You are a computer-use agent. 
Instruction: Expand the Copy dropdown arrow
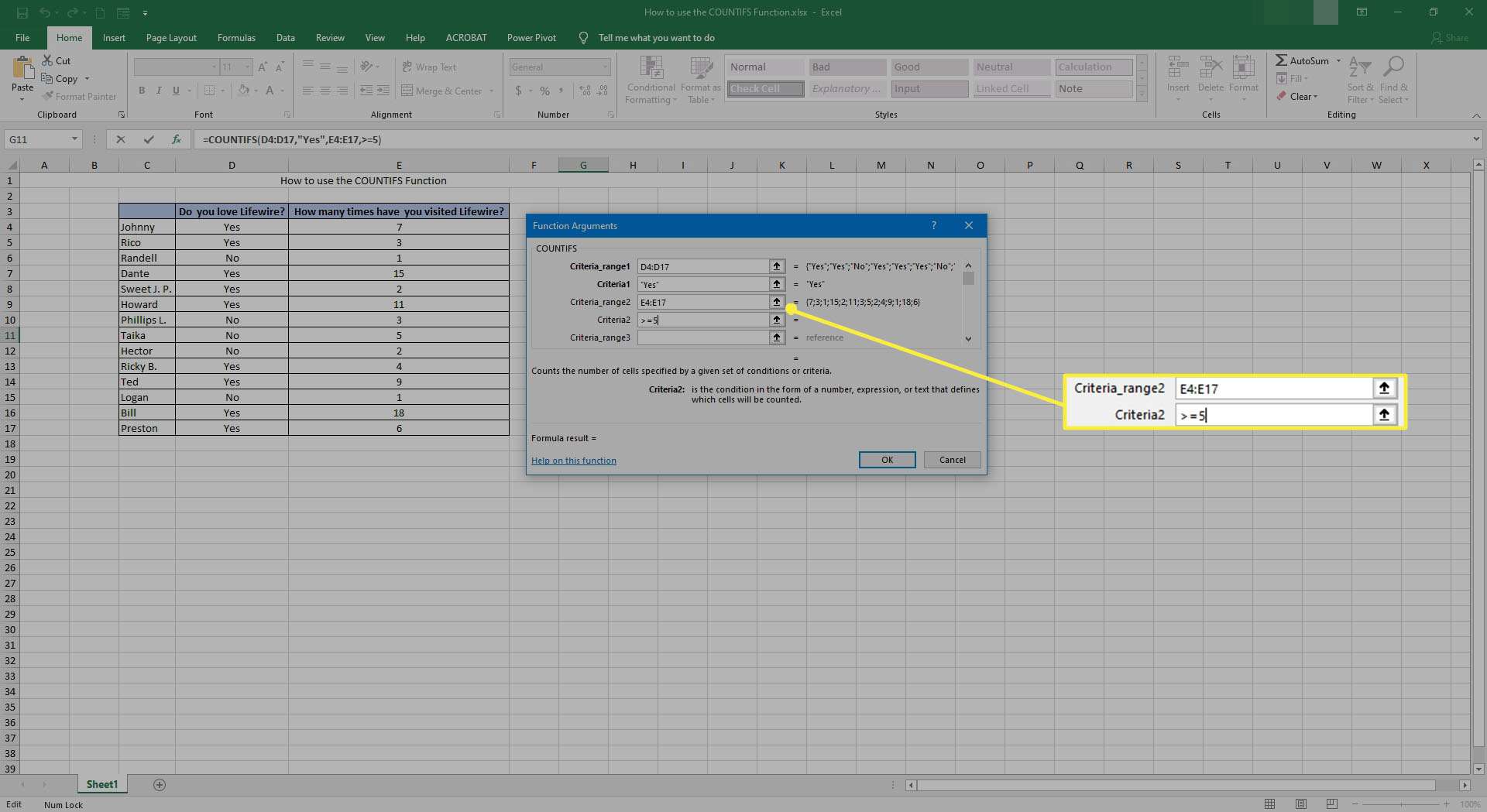click(x=87, y=78)
